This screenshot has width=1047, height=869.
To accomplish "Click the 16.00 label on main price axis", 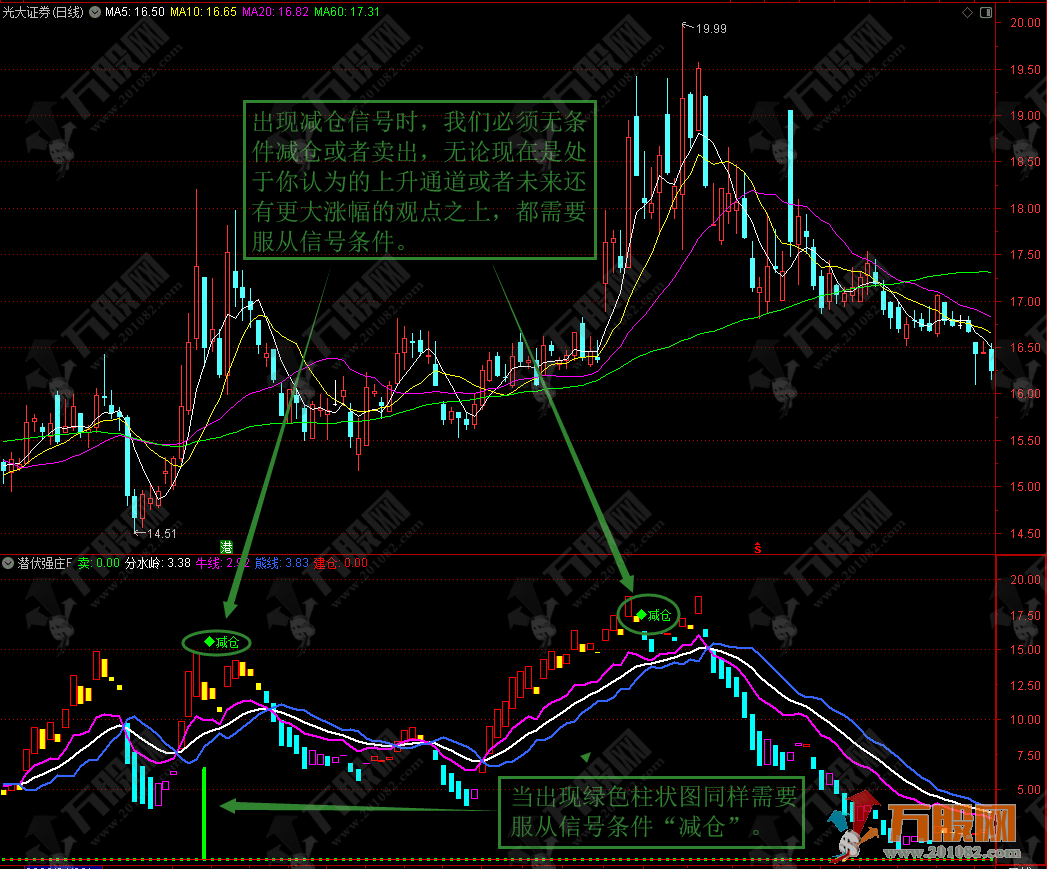I will 1025,394.
